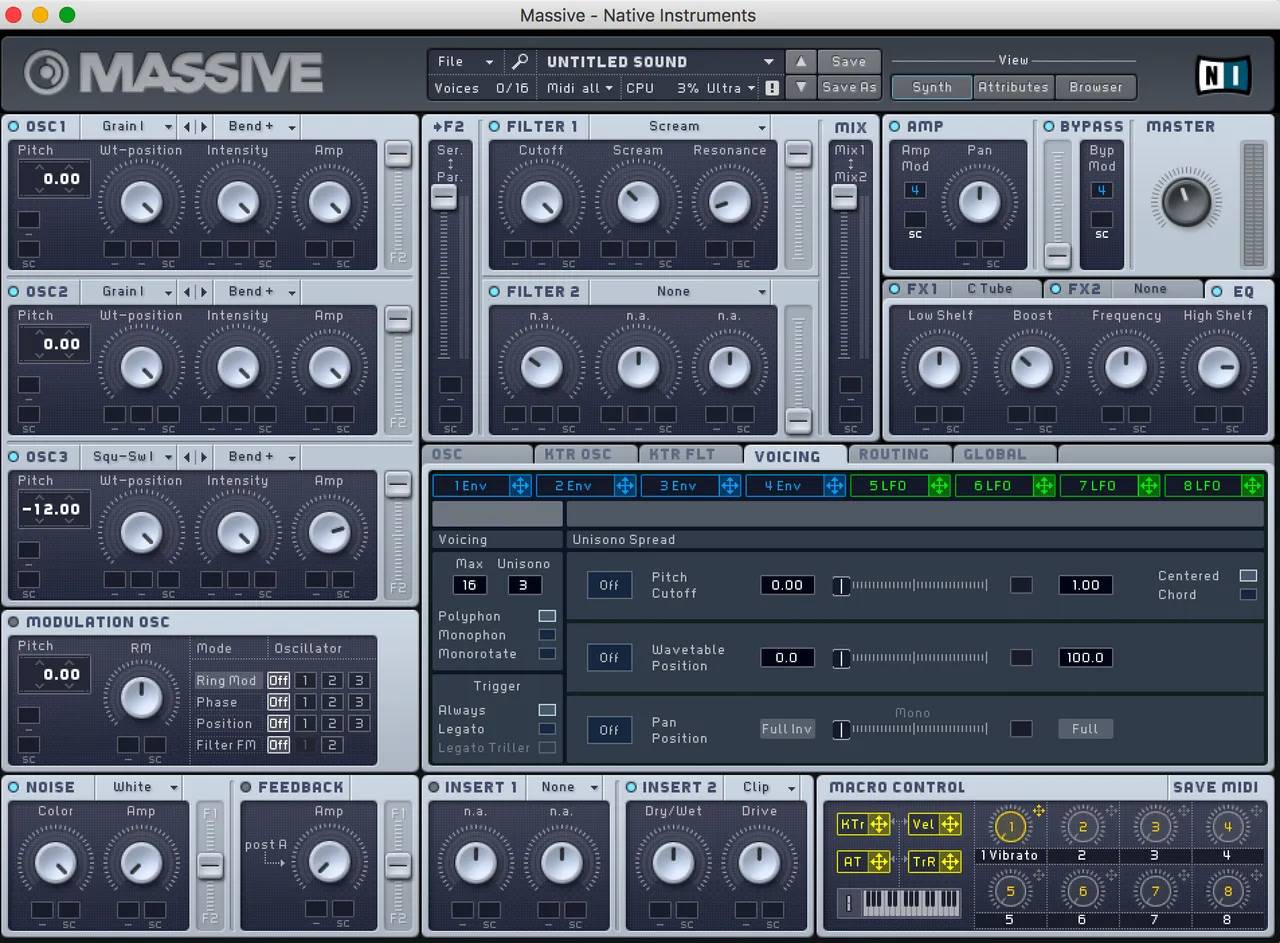
Task: Toggle the OSC3 power button
Action: click(14, 457)
